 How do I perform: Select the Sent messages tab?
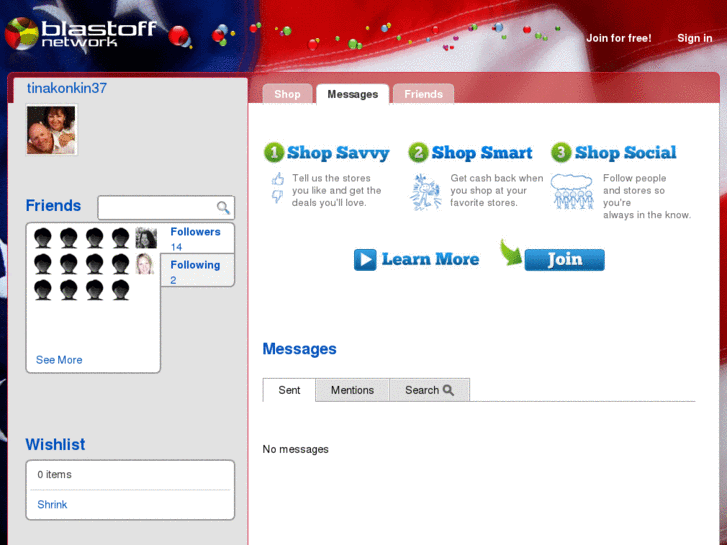(289, 390)
